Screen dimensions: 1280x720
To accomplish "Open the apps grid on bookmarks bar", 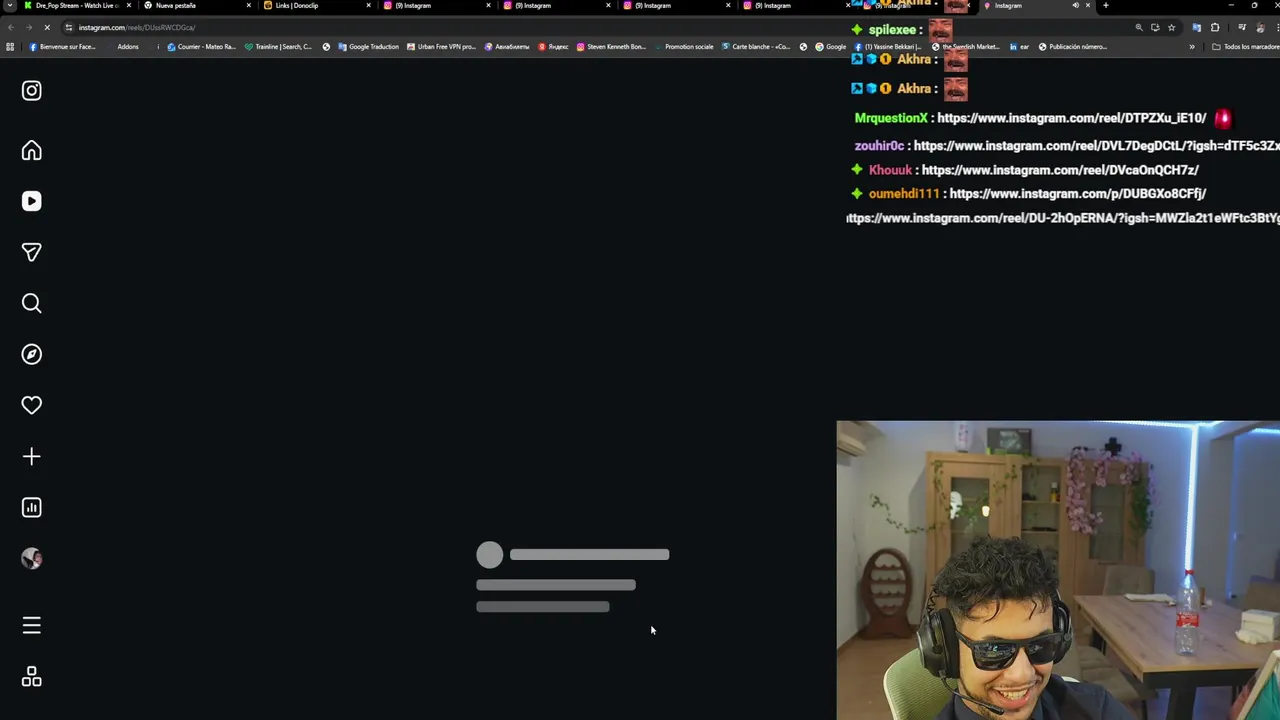I will 10,46.
